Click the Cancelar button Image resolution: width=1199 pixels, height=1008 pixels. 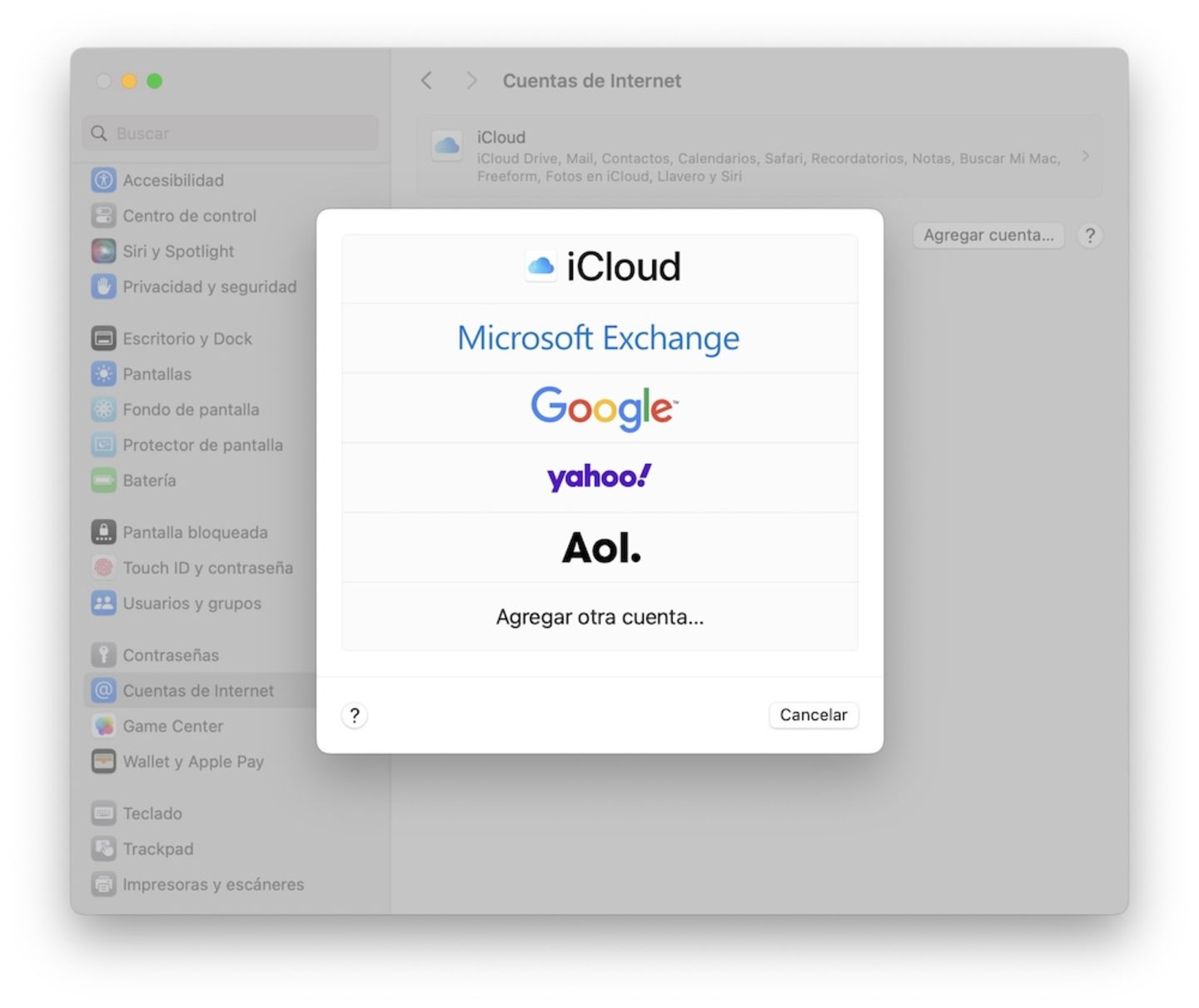click(x=813, y=715)
